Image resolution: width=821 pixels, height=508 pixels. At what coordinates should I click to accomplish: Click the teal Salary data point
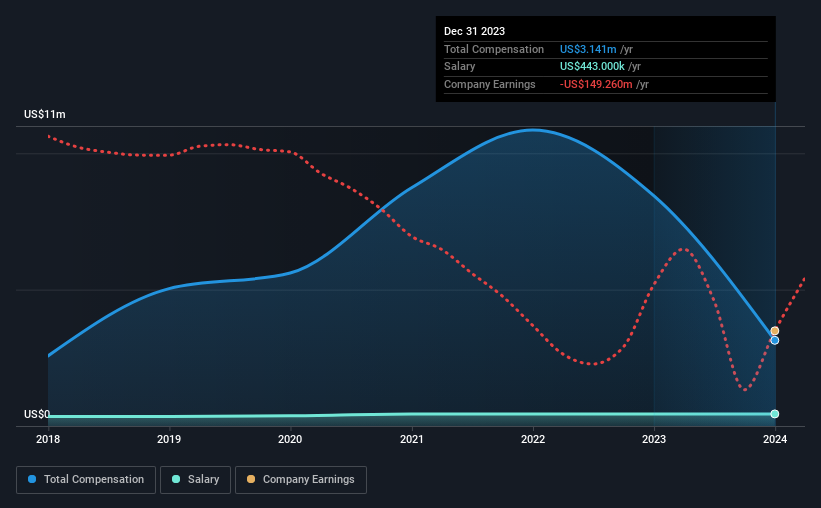click(775, 414)
